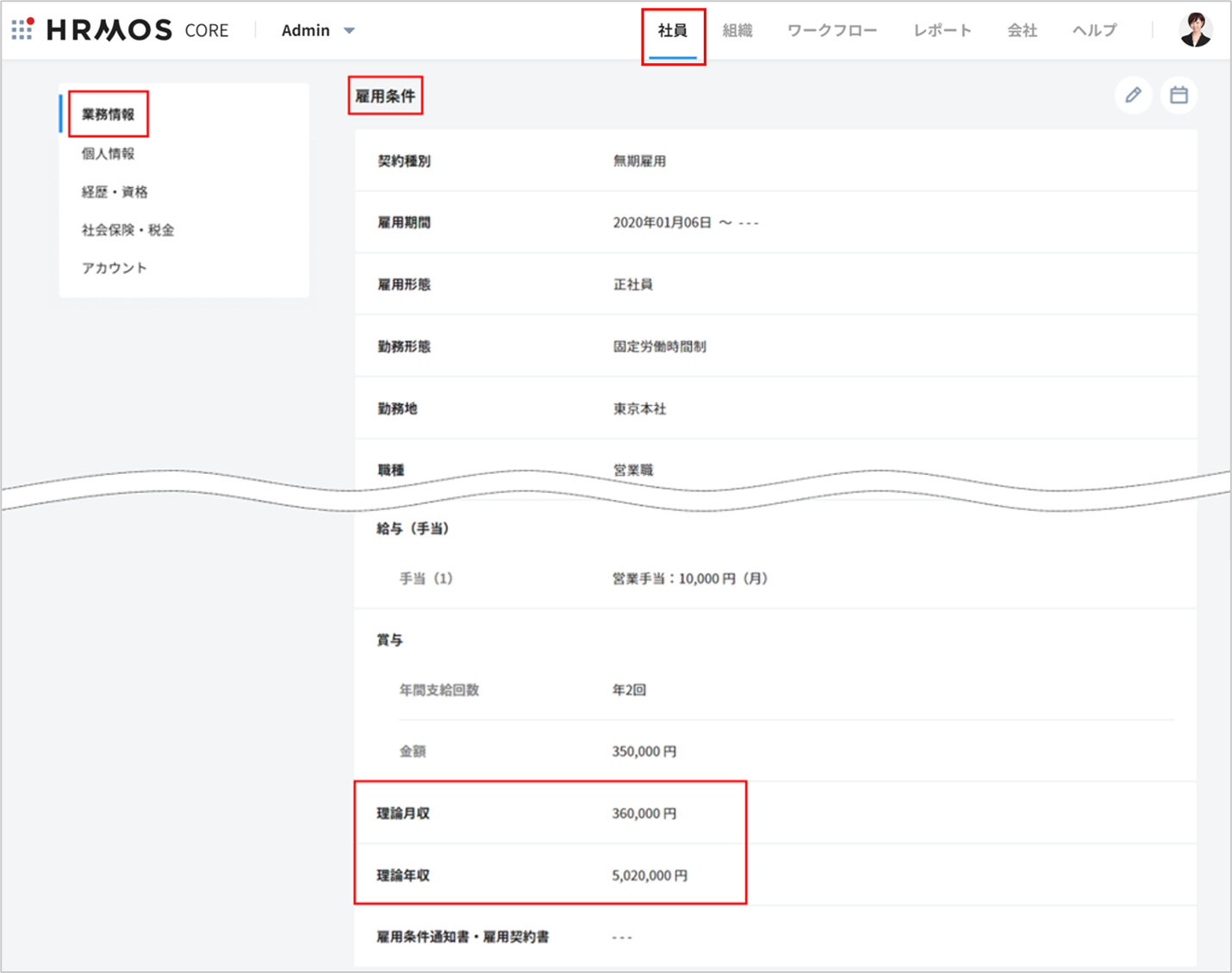Open the 組織 tab
Viewport: 1232px width, 973px height.
[737, 31]
